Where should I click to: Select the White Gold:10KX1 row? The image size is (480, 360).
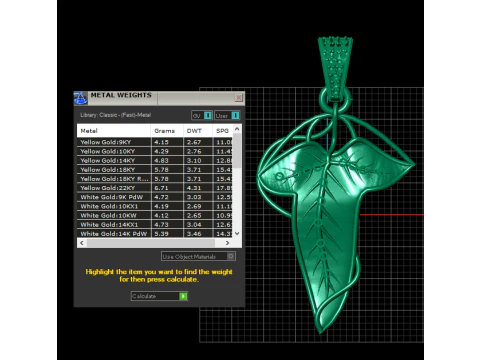point(155,206)
